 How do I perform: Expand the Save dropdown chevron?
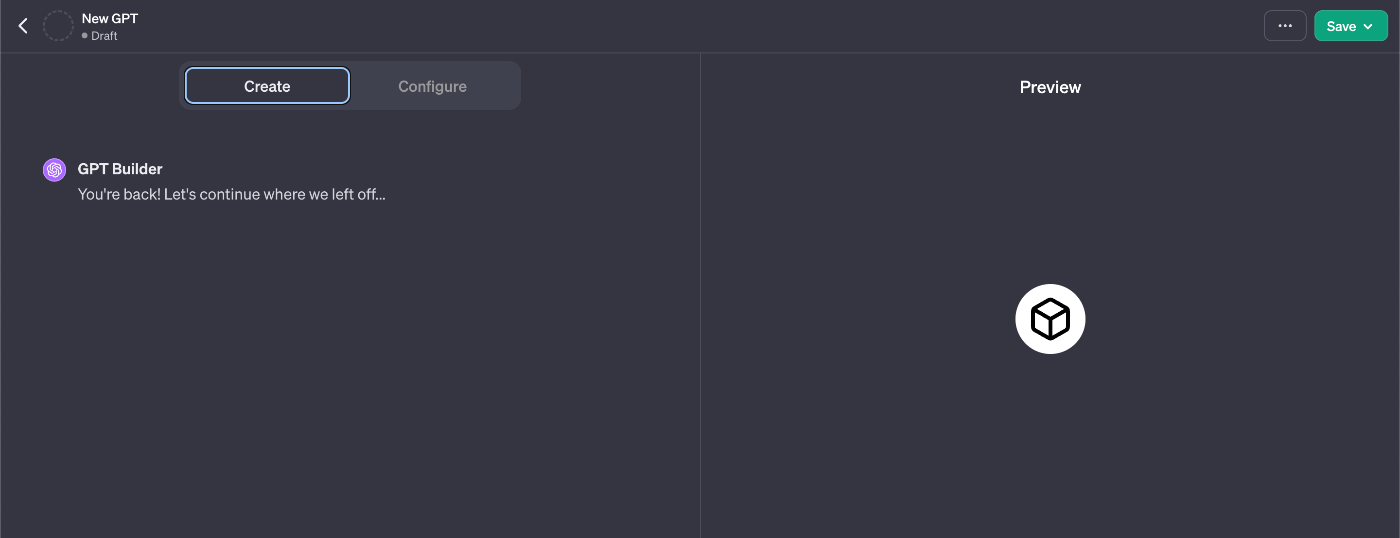point(1368,27)
